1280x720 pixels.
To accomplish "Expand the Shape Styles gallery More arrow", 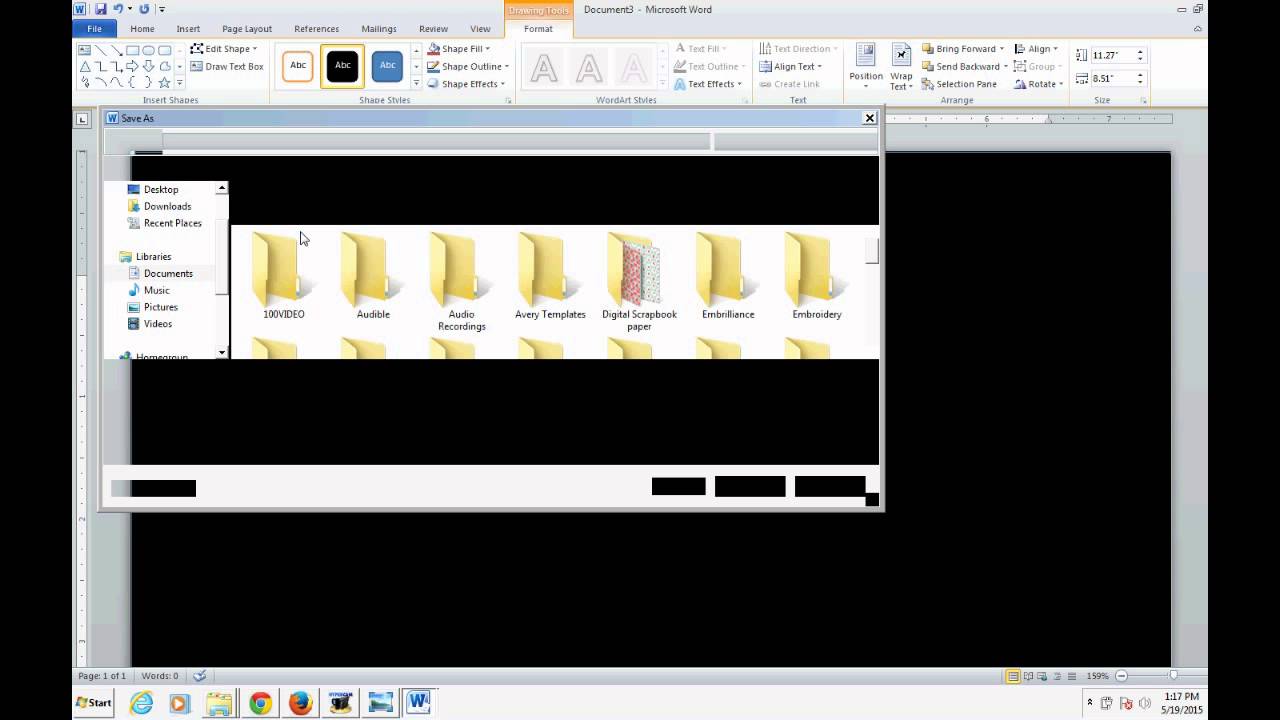I will click(416, 82).
